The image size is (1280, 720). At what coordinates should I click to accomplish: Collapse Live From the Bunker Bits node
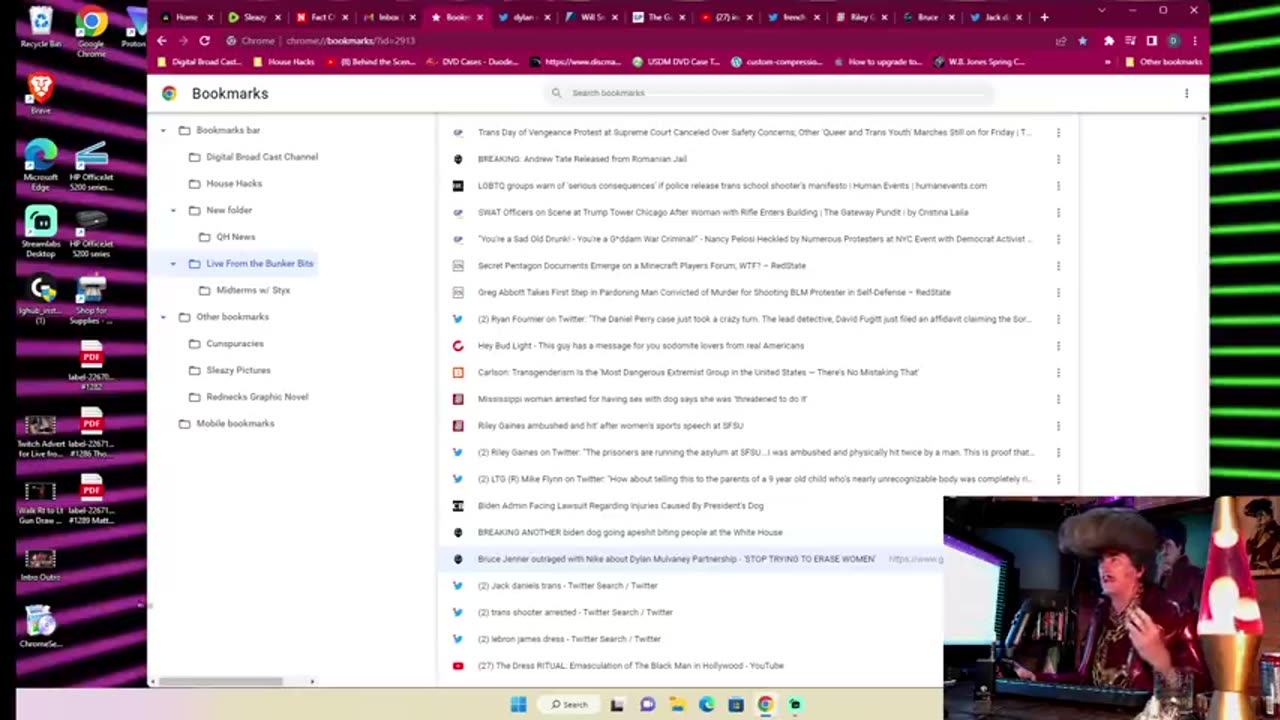(173, 264)
